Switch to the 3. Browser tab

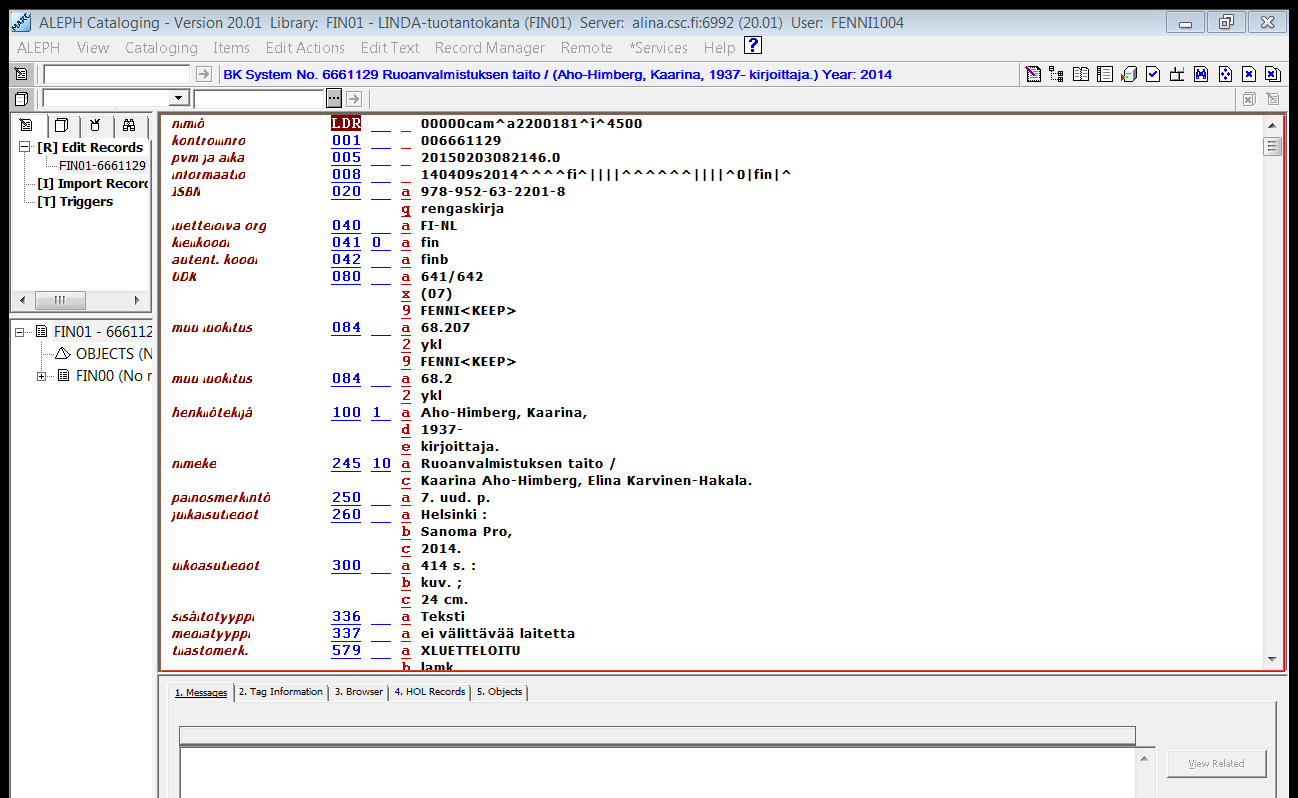tap(359, 691)
